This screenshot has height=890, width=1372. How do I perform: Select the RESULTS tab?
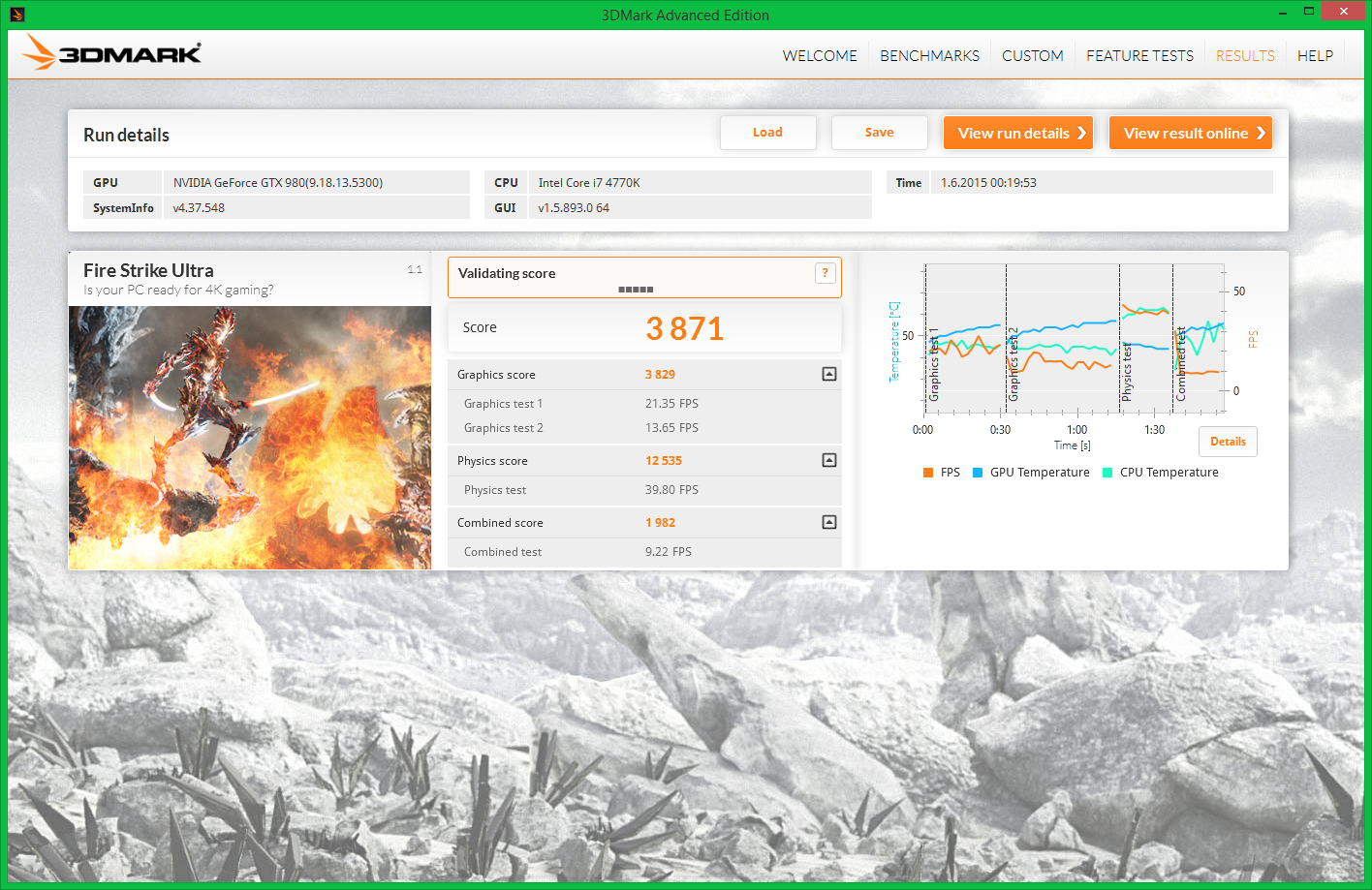click(1245, 56)
